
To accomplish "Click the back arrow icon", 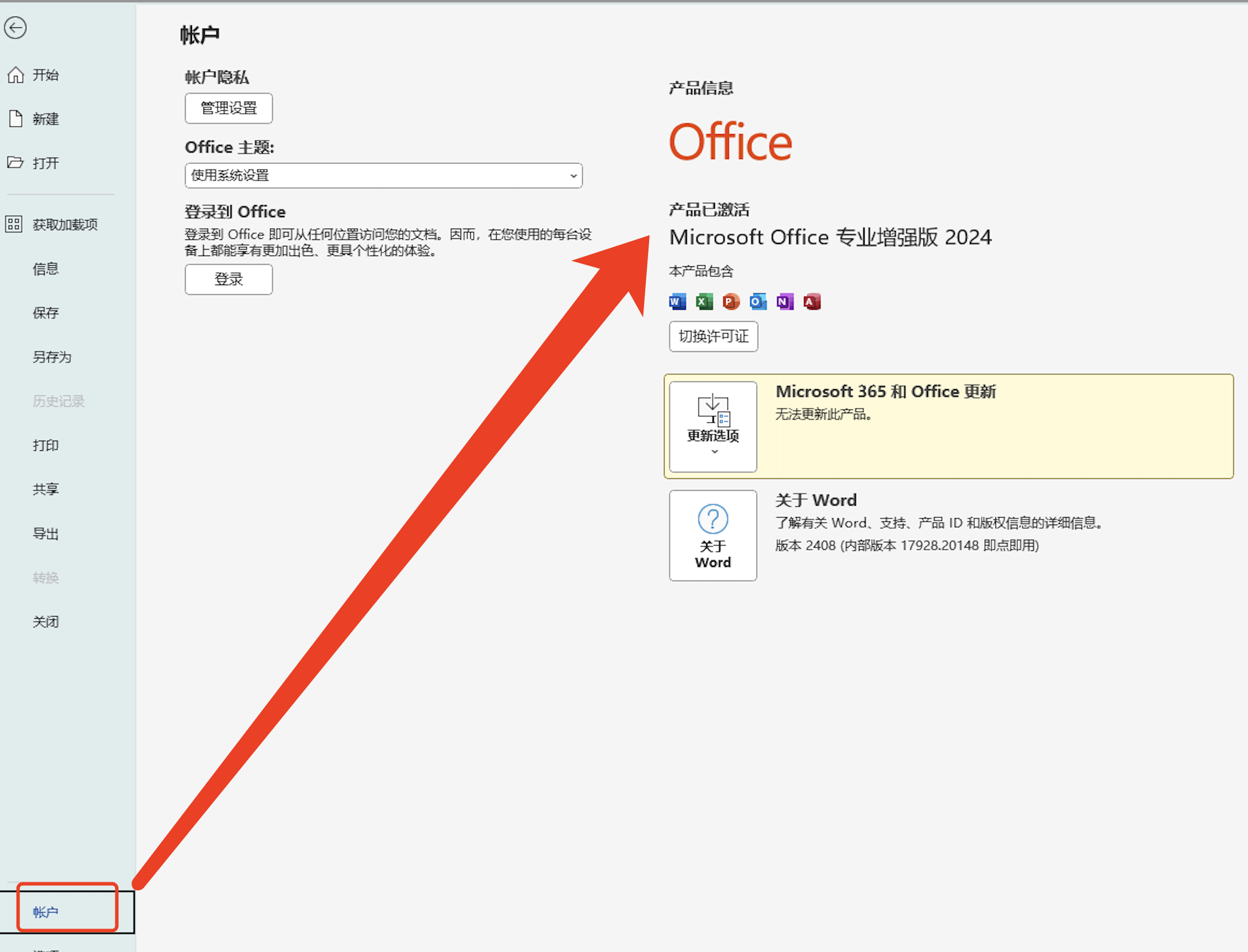I will pyautogui.click(x=15, y=28).
